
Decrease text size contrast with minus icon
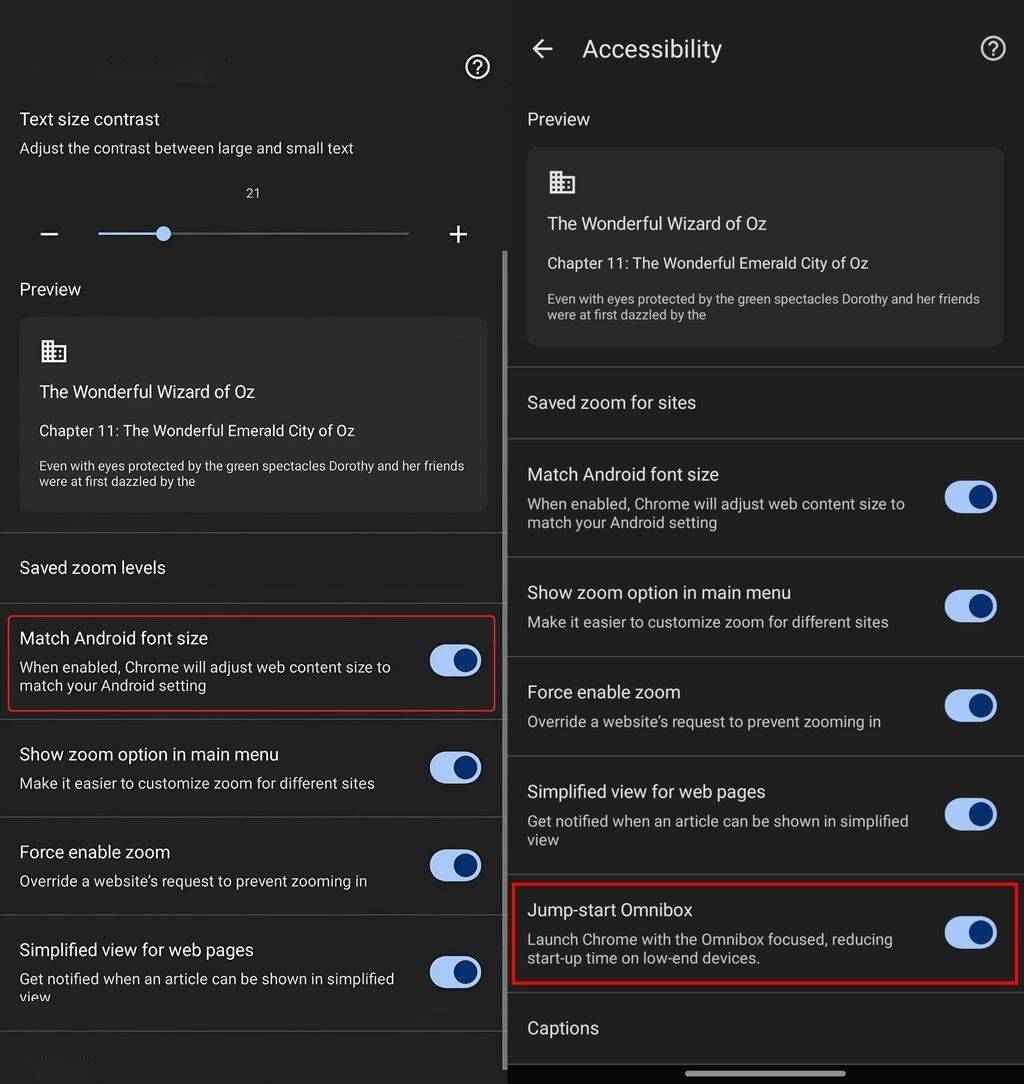[49, 234]
